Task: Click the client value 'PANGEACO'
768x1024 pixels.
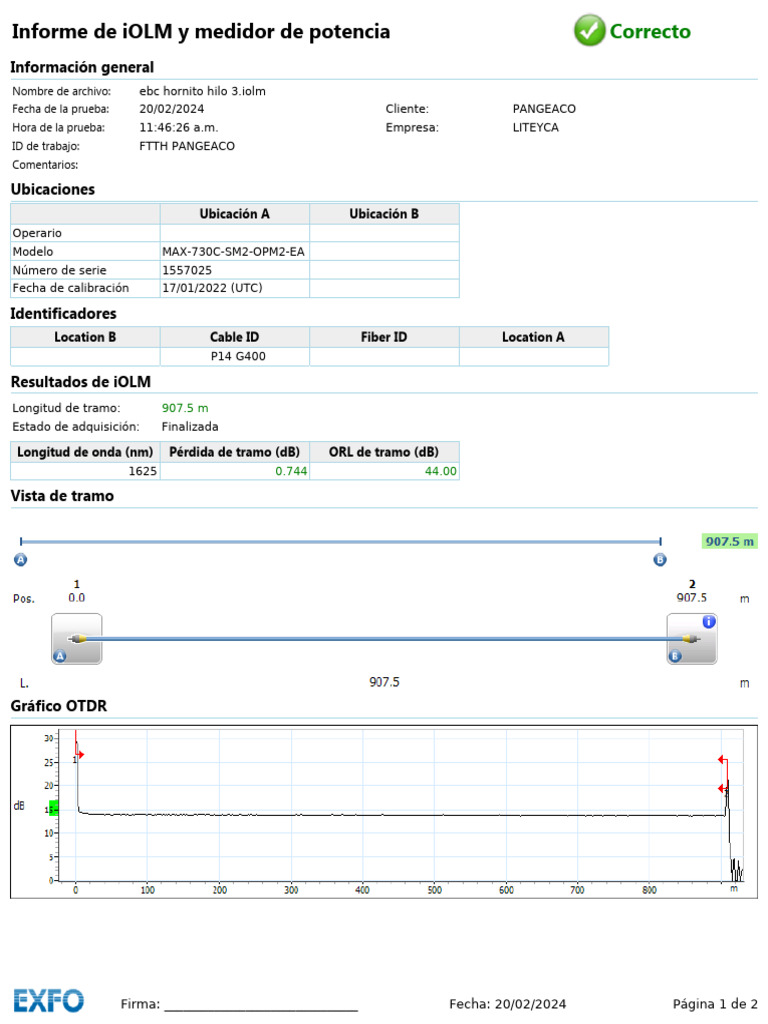Action: [544, 109]
